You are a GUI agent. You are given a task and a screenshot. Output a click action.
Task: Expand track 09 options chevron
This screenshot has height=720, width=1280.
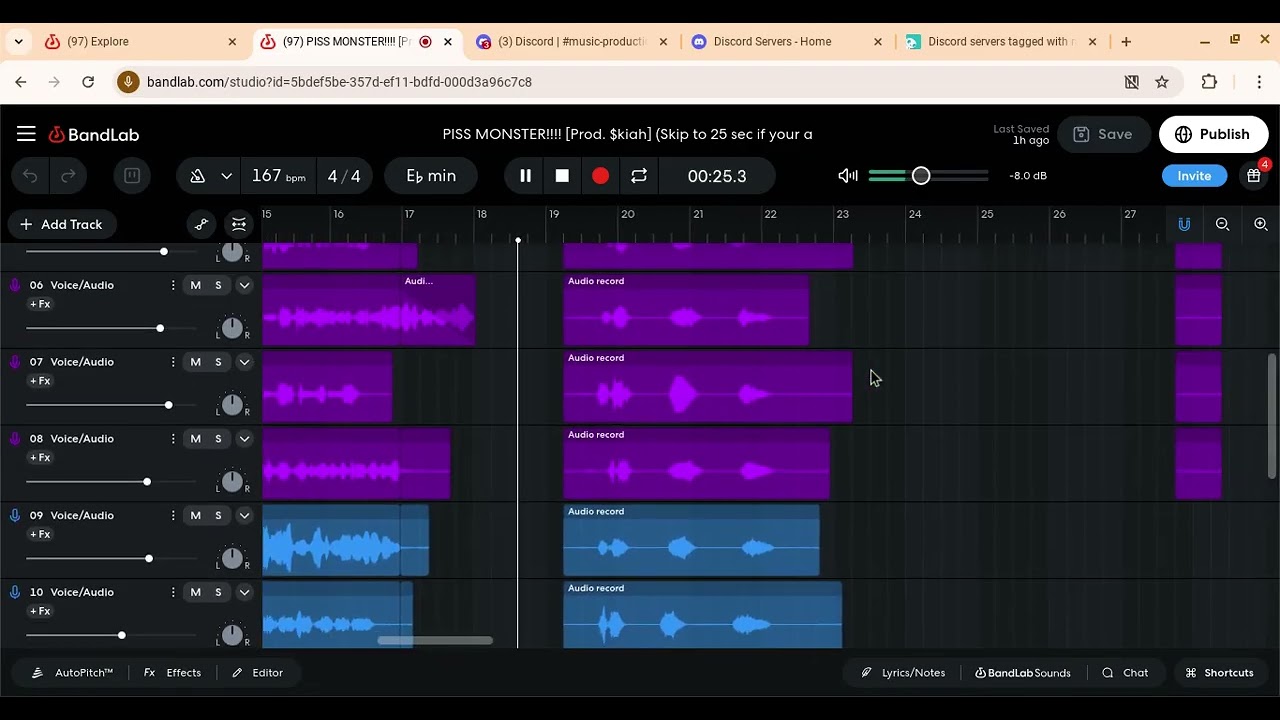243,516
